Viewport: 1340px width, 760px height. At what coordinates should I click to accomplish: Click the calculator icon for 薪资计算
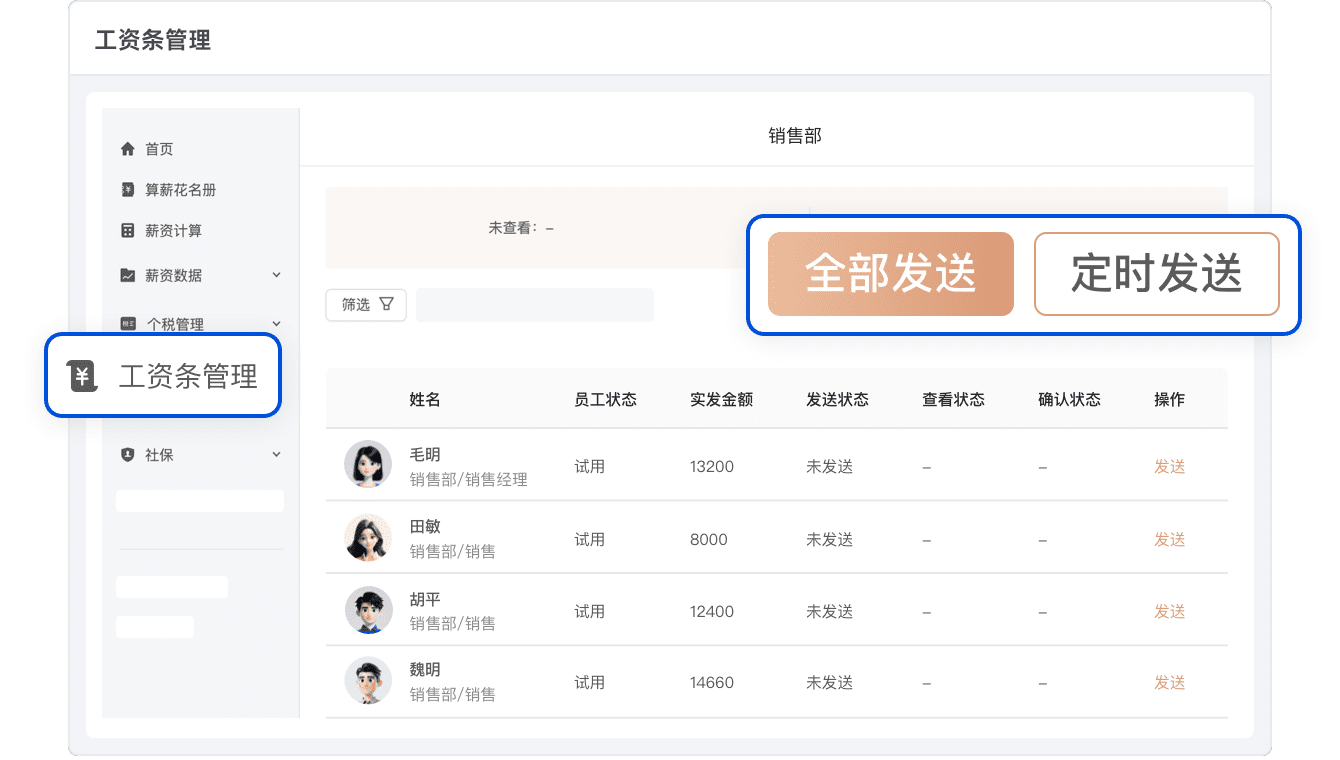(127, 231)
